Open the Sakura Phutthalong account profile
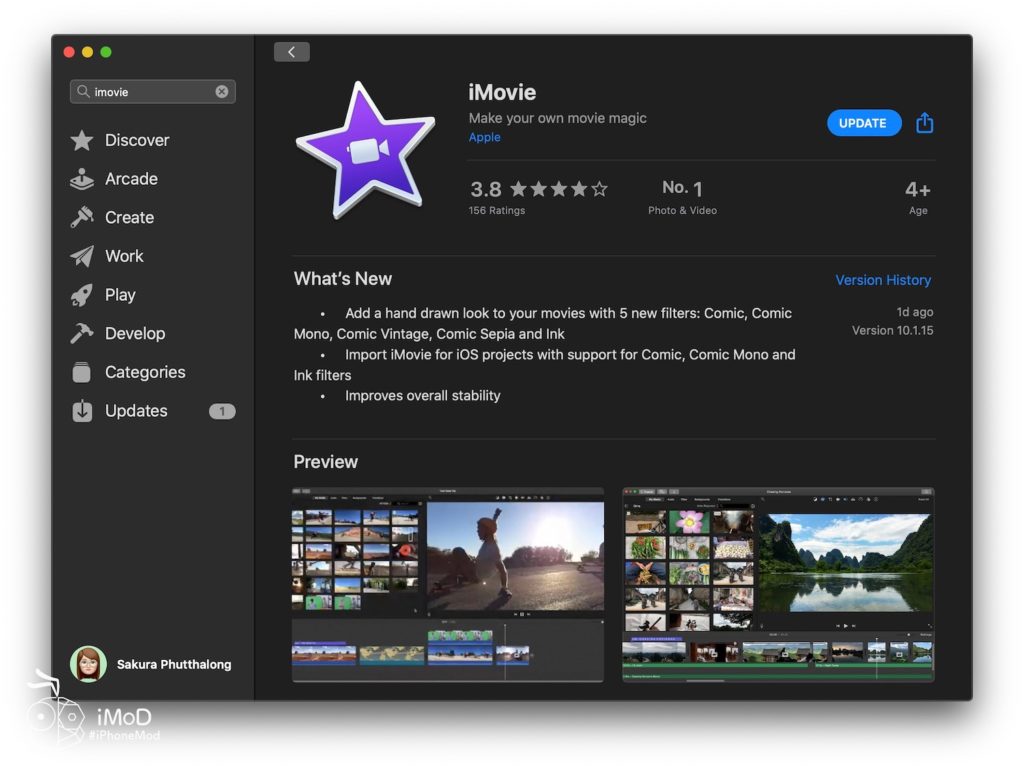Viewport: 1024px width, 769px height. click(x=150, y=664)
